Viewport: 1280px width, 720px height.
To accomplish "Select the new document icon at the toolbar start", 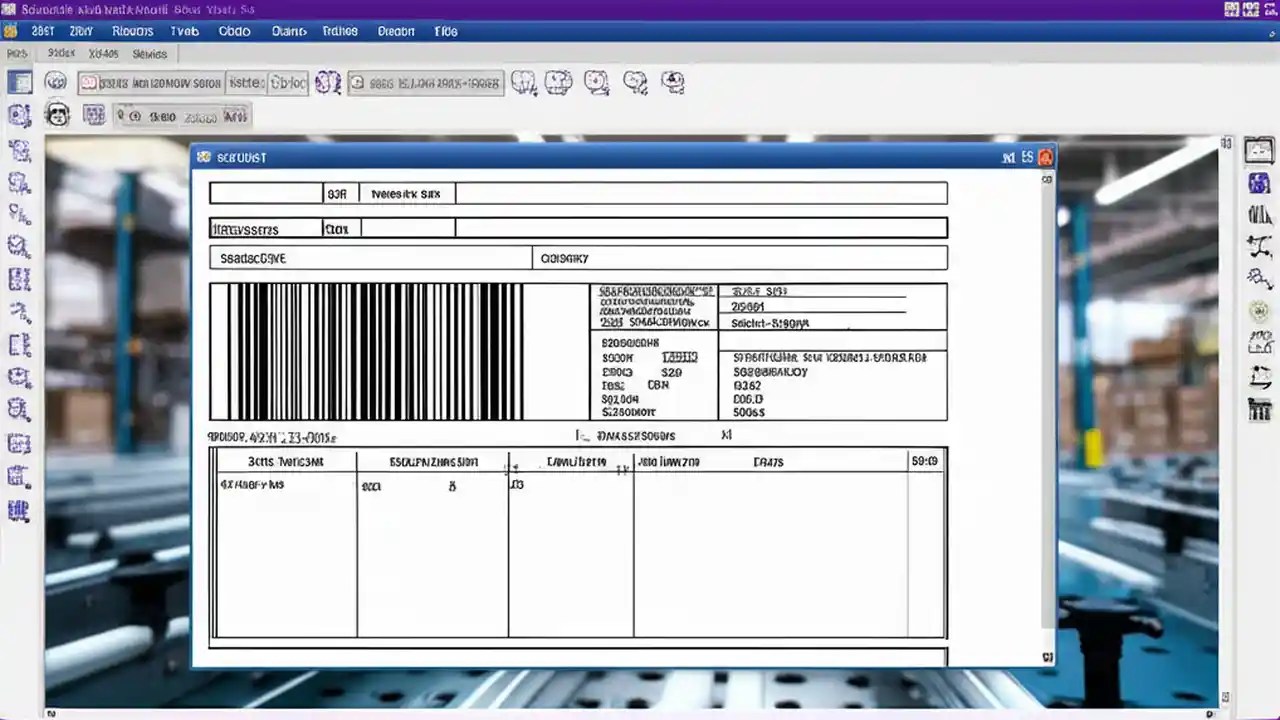I will pyautogui.click(x=20, y=82).
